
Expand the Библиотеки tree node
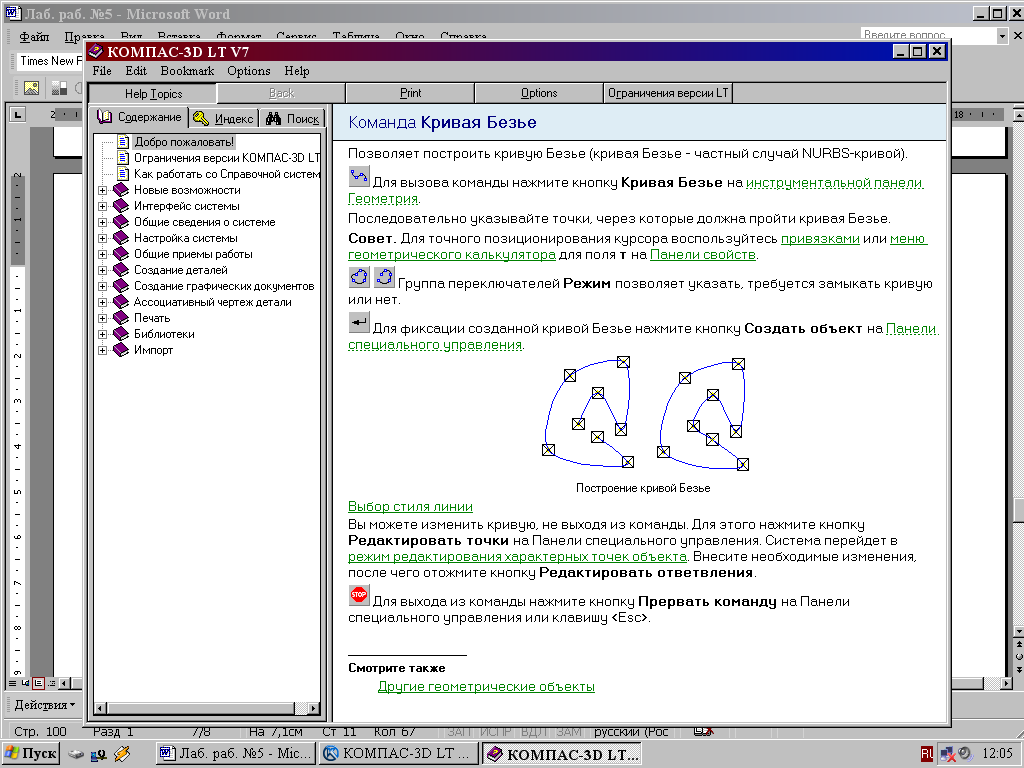[x=103, y=334]
